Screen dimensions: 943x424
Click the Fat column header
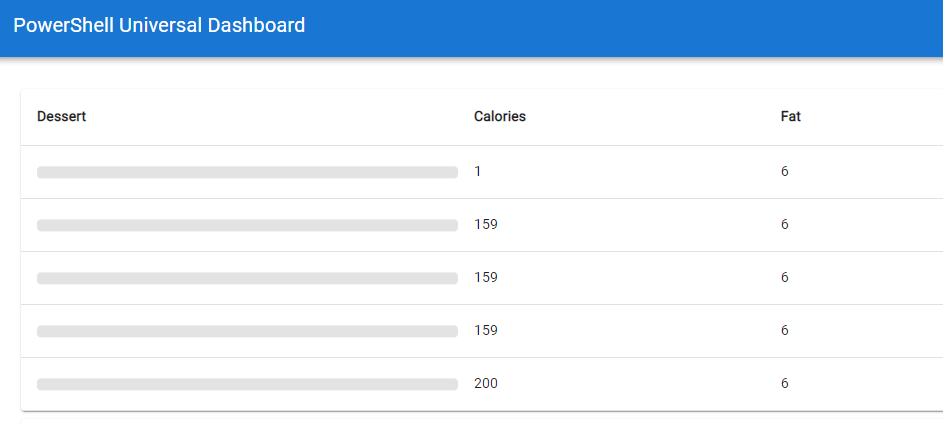790,117
